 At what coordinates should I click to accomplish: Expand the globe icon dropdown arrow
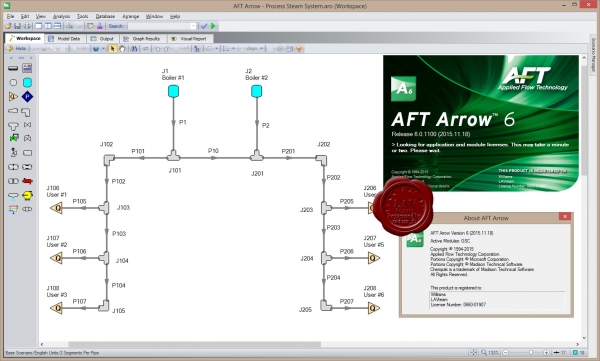[x=103, y=49]
